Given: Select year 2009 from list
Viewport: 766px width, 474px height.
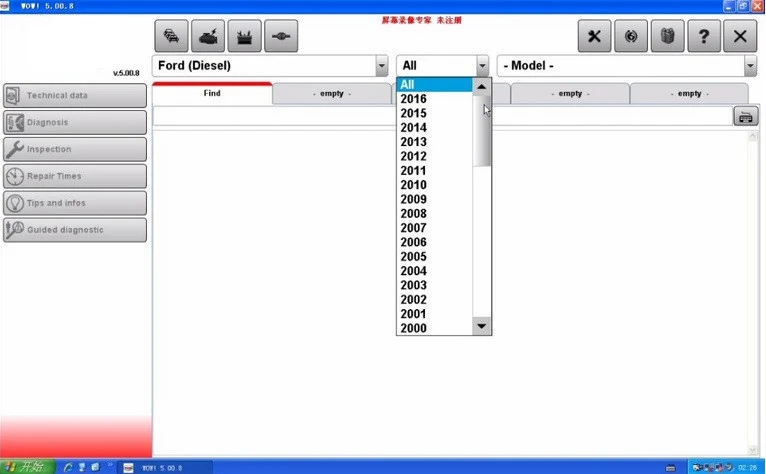Looking at the screenshot, I should point(434,199).
